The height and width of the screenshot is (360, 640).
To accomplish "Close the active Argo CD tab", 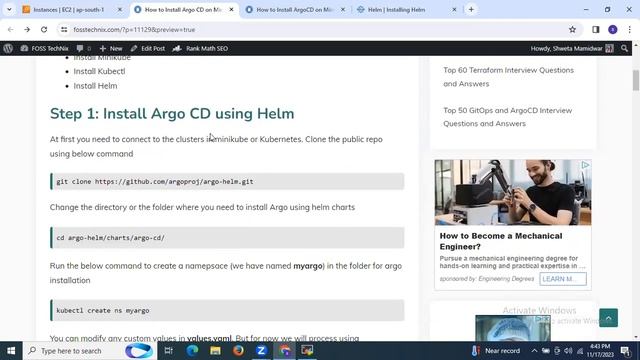I will pos(231,9).
